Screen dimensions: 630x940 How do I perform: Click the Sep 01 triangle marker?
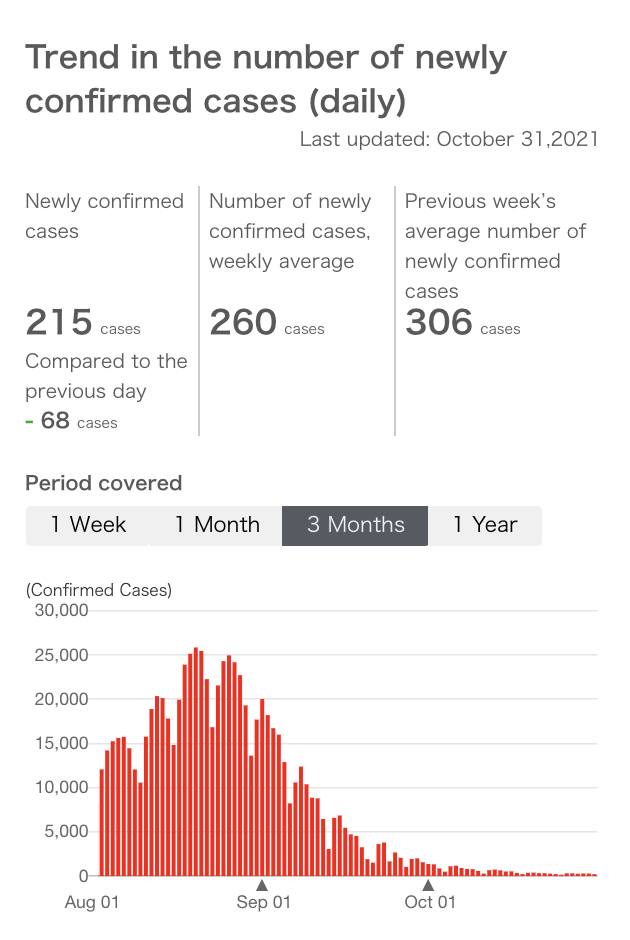tap(262, 884)
